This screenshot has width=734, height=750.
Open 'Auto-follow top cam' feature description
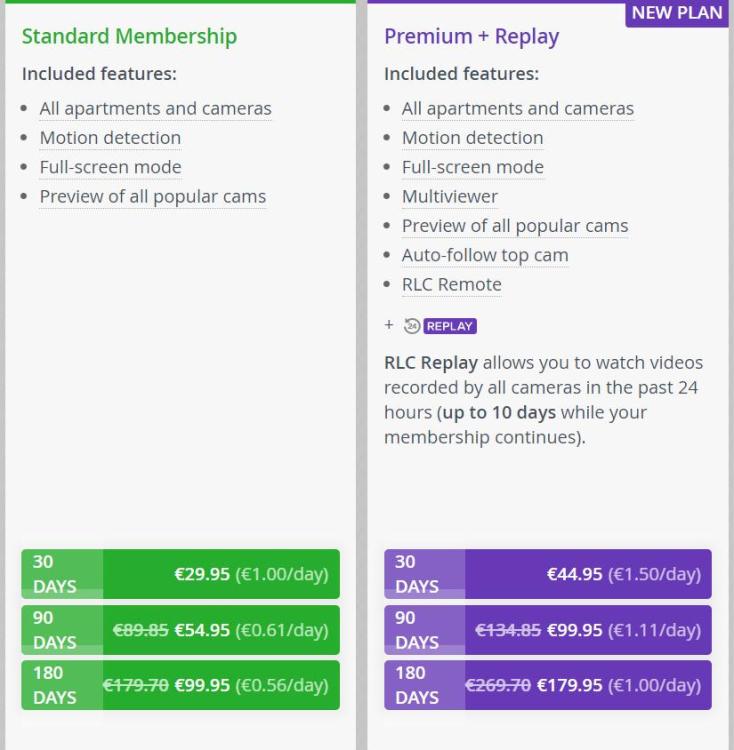[x=484, y=255]
